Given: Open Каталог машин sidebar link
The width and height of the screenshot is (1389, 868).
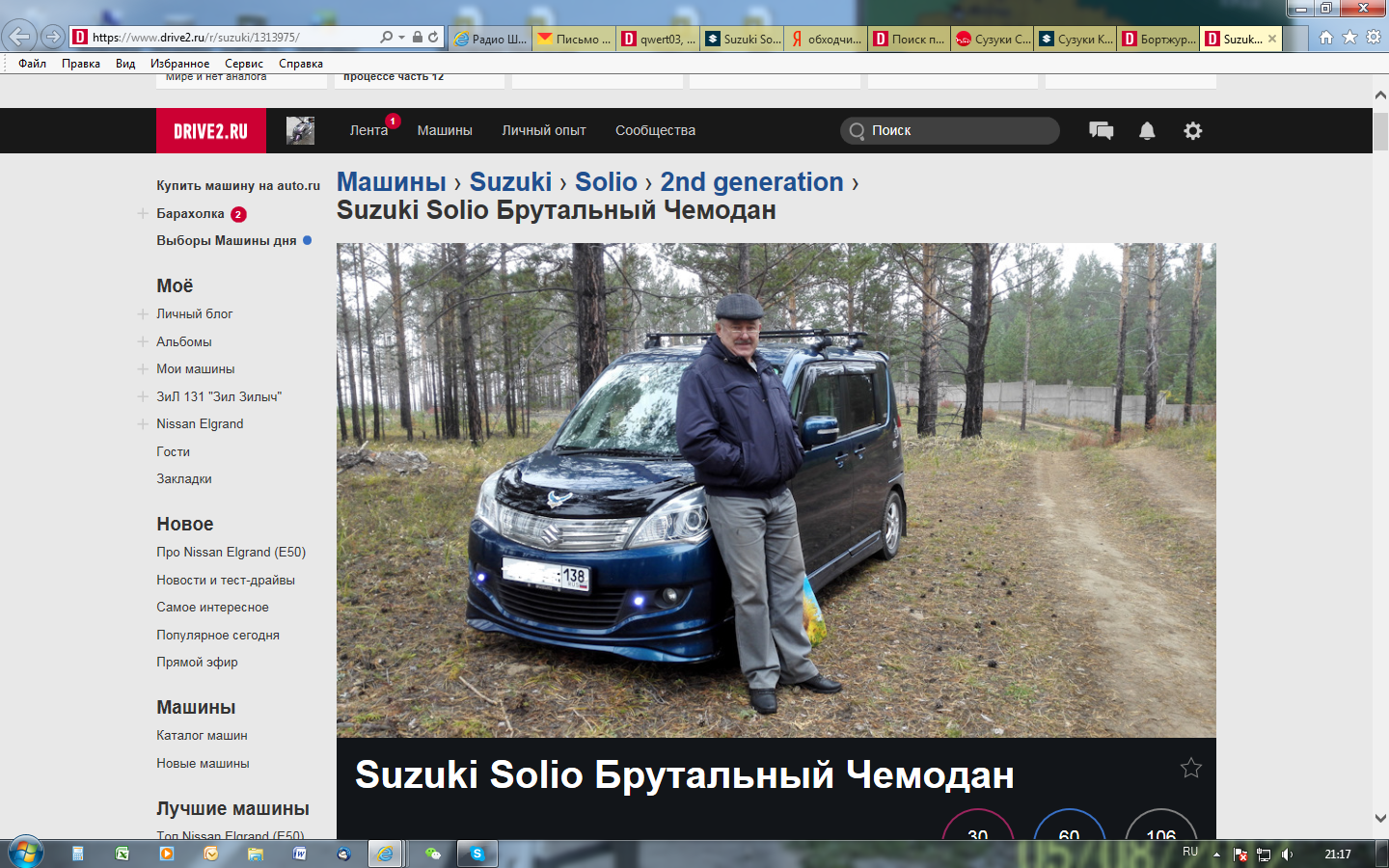Looking at the screenshot, I should (202, 735).
